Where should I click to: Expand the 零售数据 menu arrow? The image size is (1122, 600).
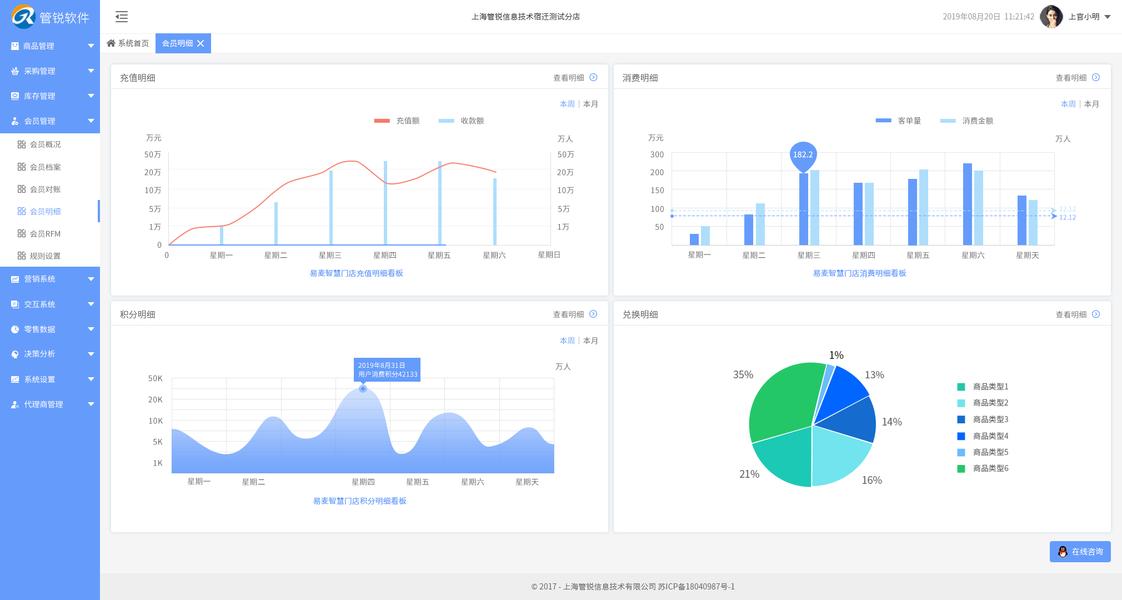pos(91,329)
